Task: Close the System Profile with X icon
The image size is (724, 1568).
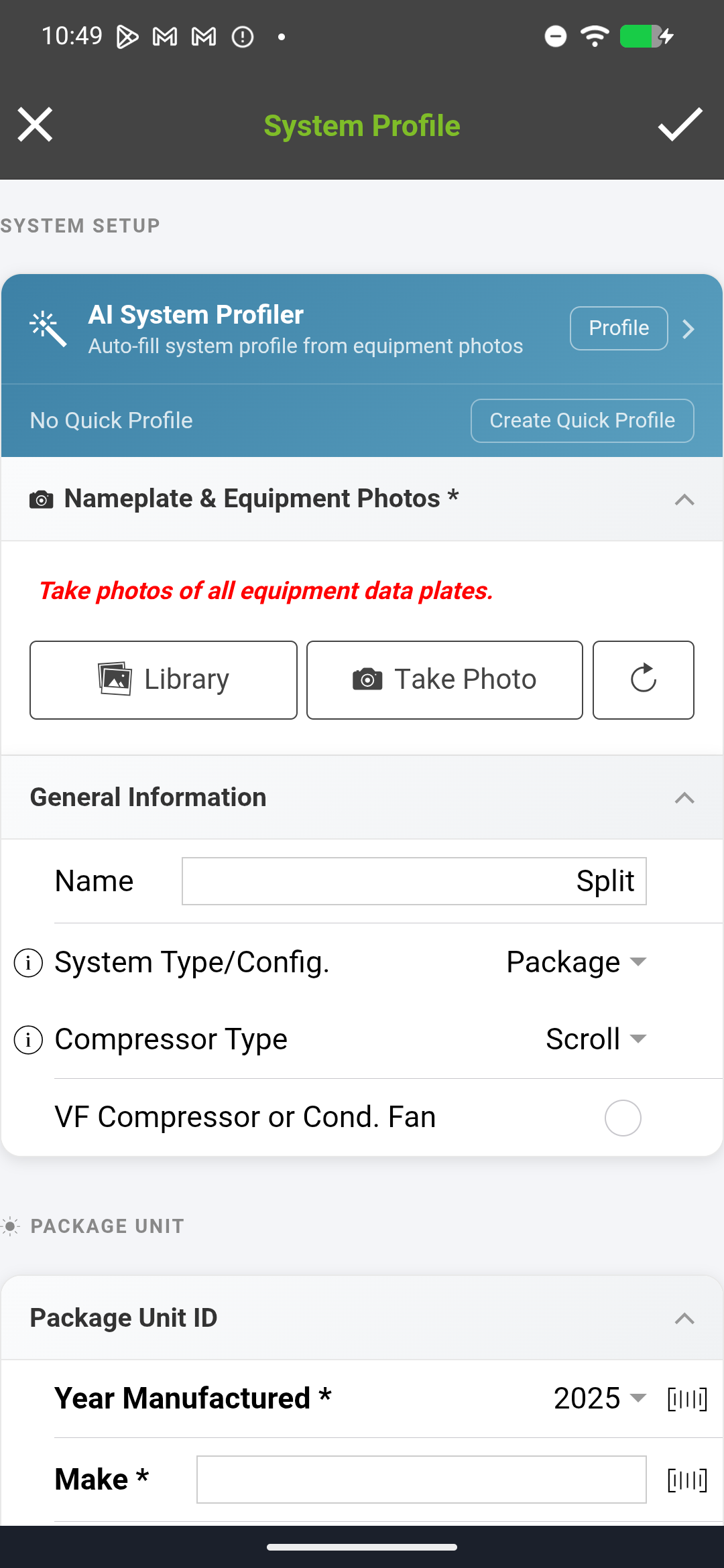Action: (x=35, y=125)
